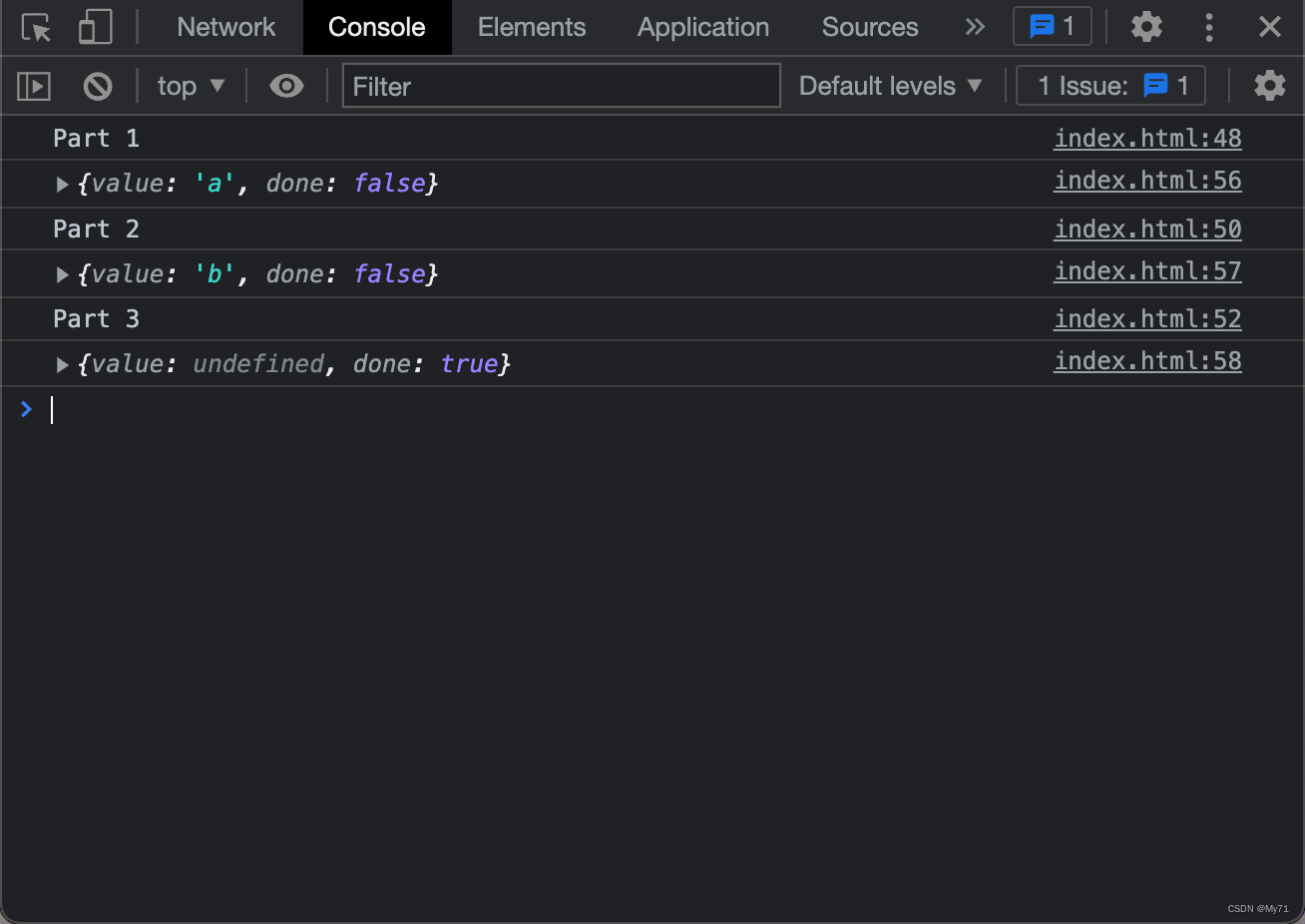Toggle the device toolbar icon
The width and height of the screenshot is (1305, 924).
pos(95,27)
